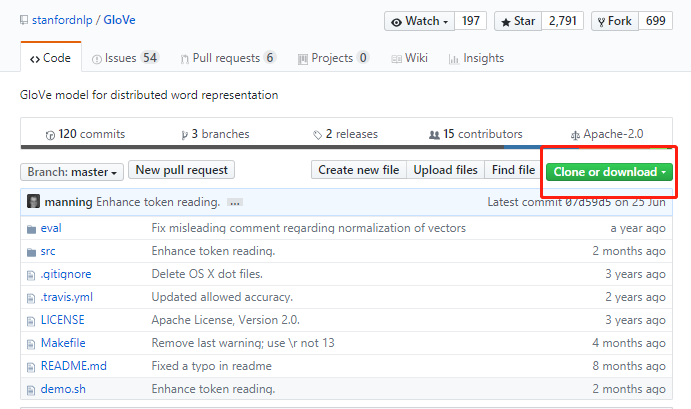Click the repository book icon beside stanfordnlp
The image size is (691, 409).
point(24,20)
